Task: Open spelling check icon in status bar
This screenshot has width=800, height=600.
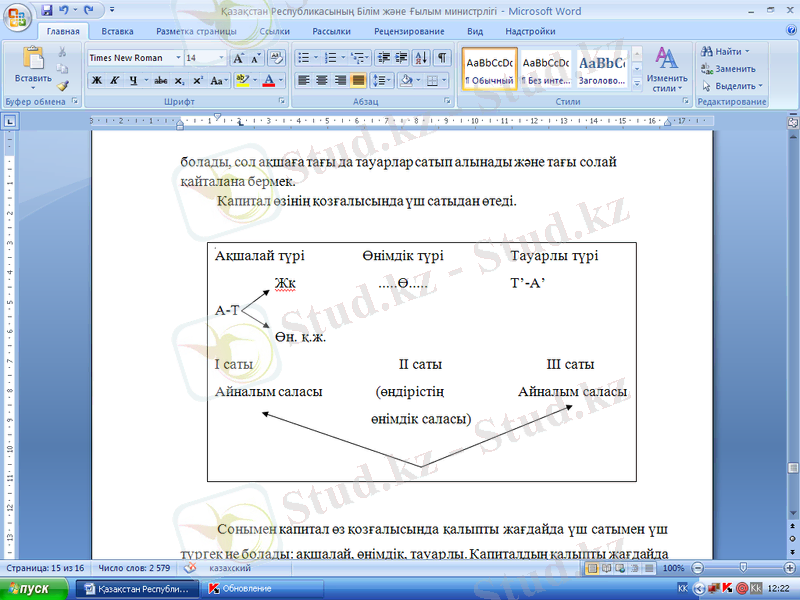Action: click(190, 567)
